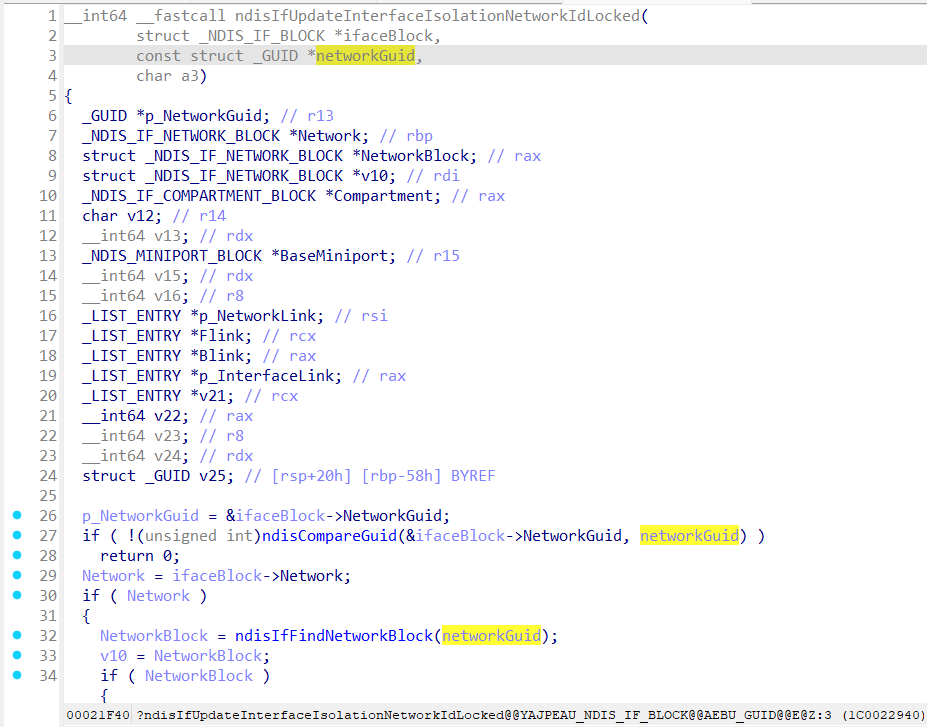927x727 pixels.
Task: Select p_NetworkLink declaration on line 16
Action: 270,316
